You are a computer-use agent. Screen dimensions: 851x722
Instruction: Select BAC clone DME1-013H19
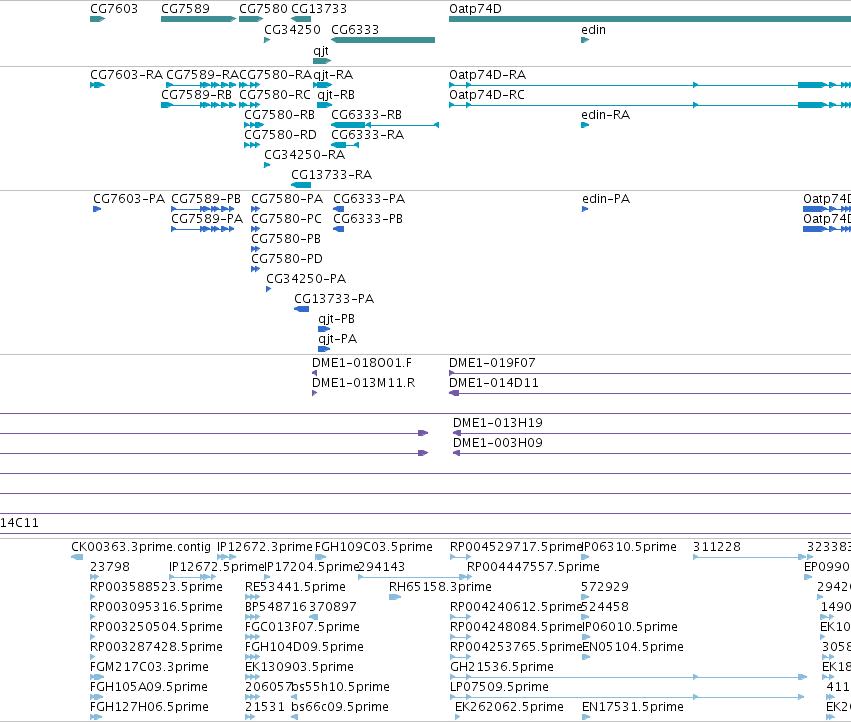[652, 433]
